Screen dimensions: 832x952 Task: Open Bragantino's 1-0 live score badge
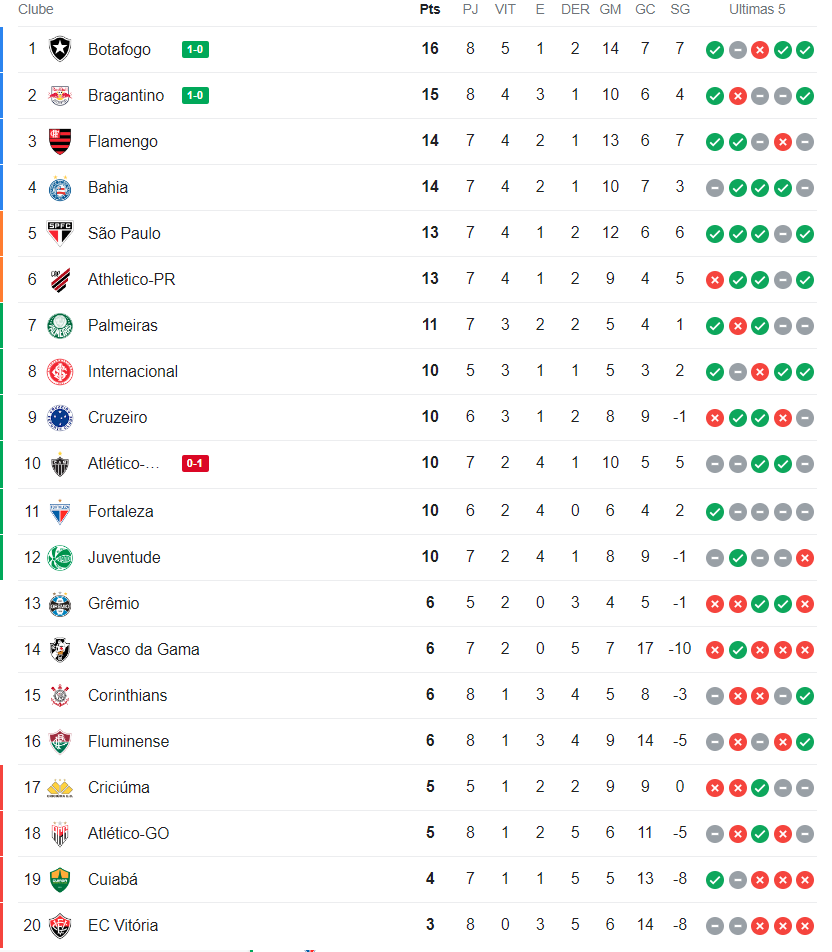195,95
